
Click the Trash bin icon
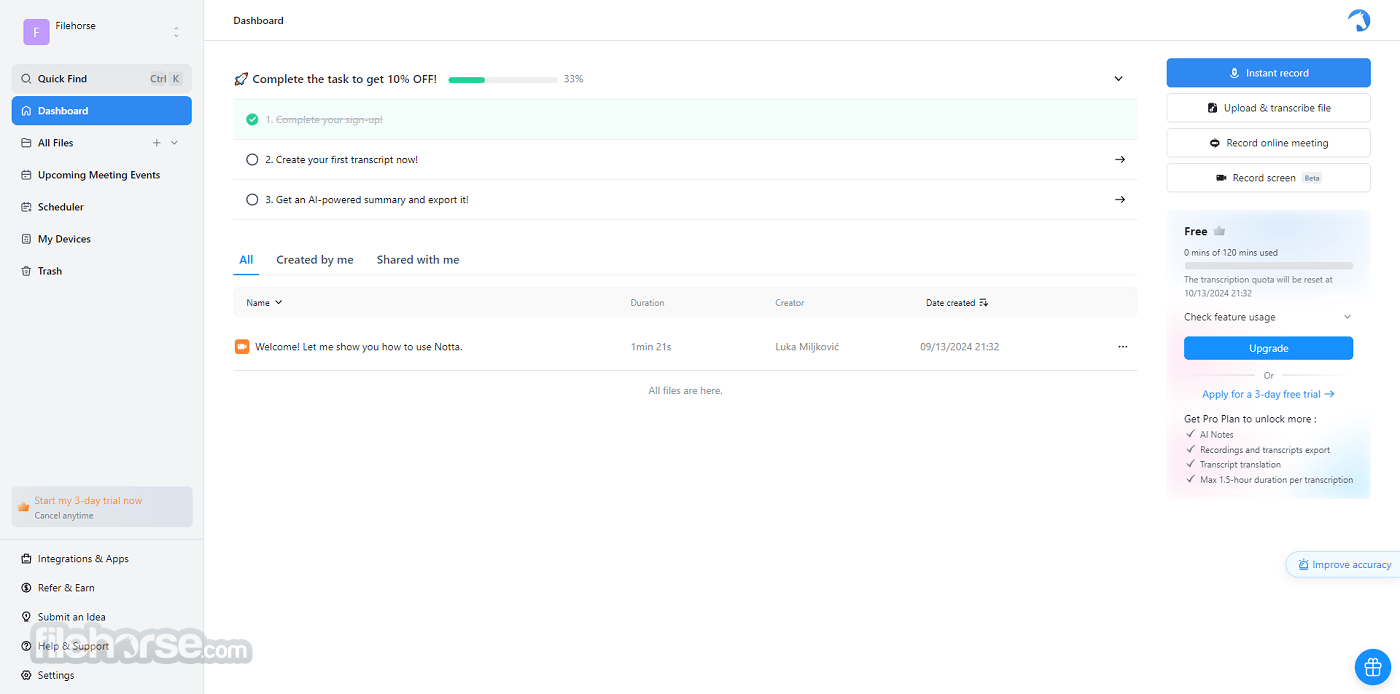pyautogui.click(x=26, y=271)
